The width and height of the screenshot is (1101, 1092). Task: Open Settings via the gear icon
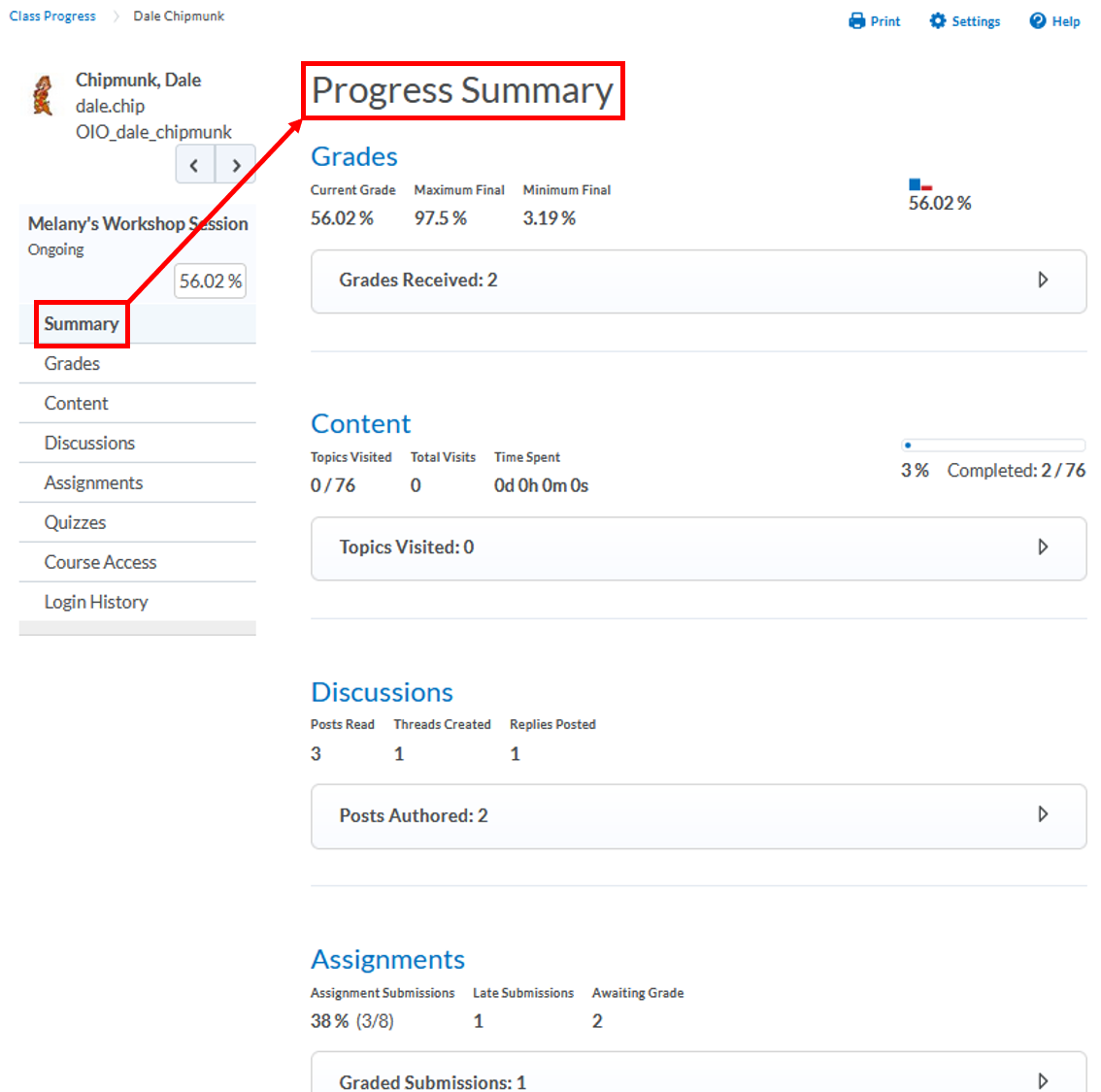click(937, 21)
